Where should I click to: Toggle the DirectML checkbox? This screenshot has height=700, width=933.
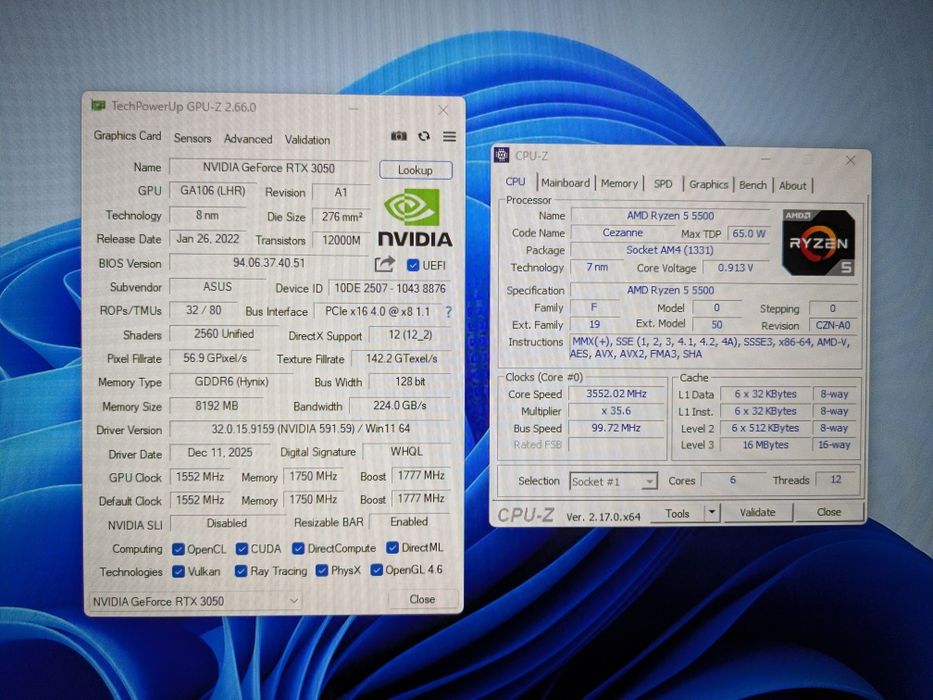coord(392,547)
